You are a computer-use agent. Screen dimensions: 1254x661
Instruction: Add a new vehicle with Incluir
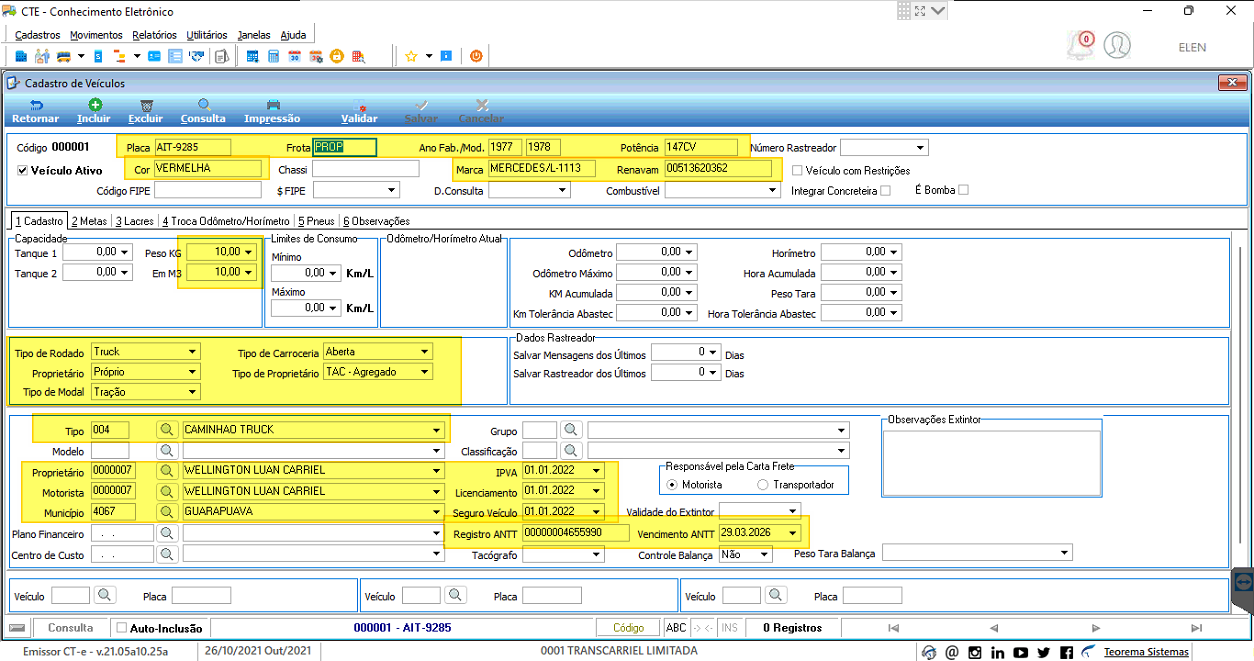[x=94, y=110]
